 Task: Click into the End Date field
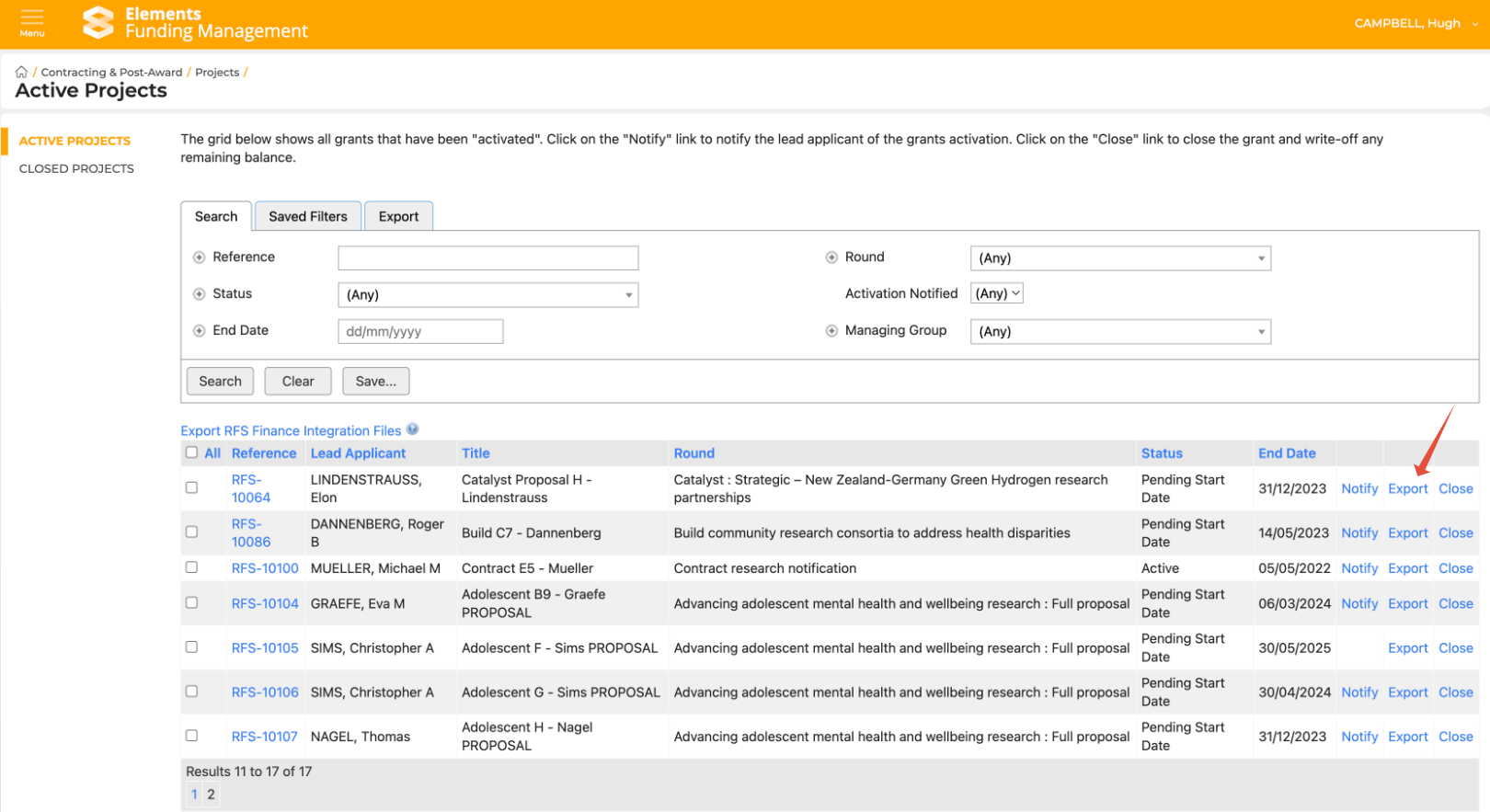(x=420, y=332)
